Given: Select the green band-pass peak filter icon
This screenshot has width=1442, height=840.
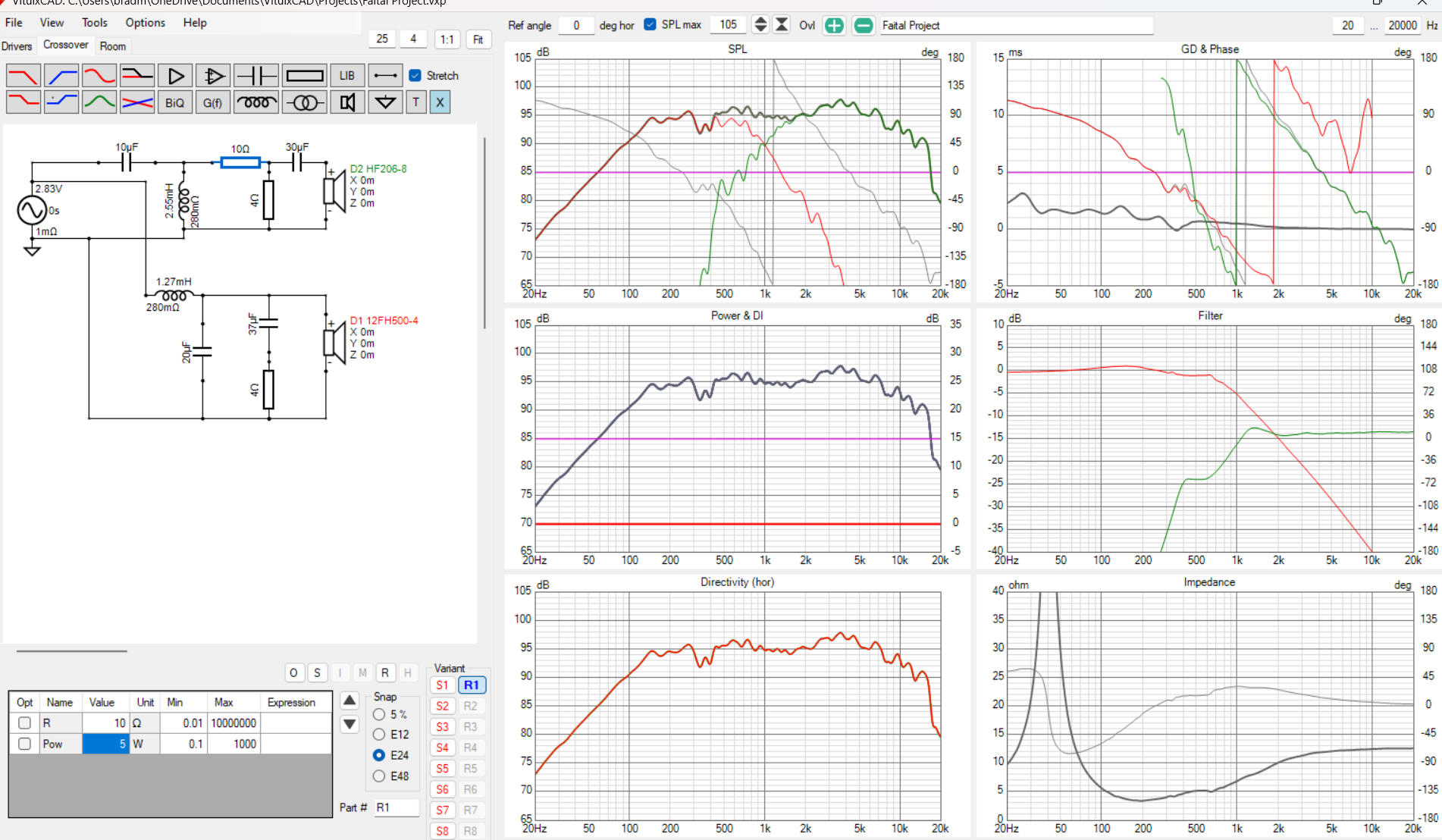Looking at the screenshot, I should pos(99,102).
